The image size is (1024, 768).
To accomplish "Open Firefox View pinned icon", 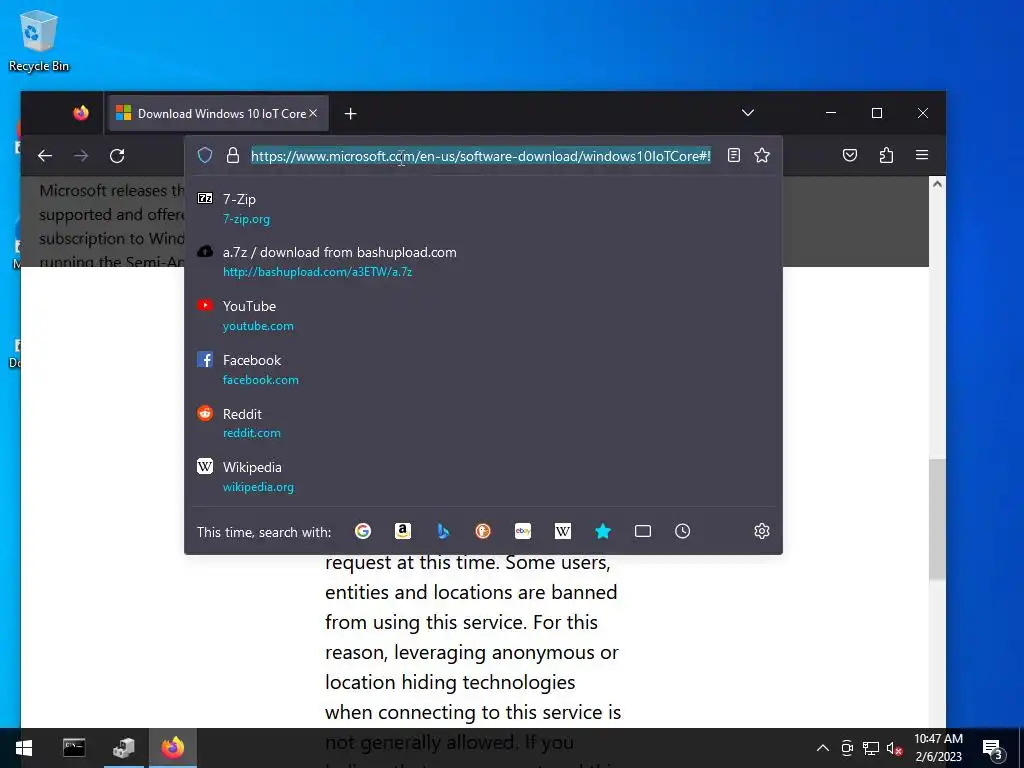I will tap(81, 113).
